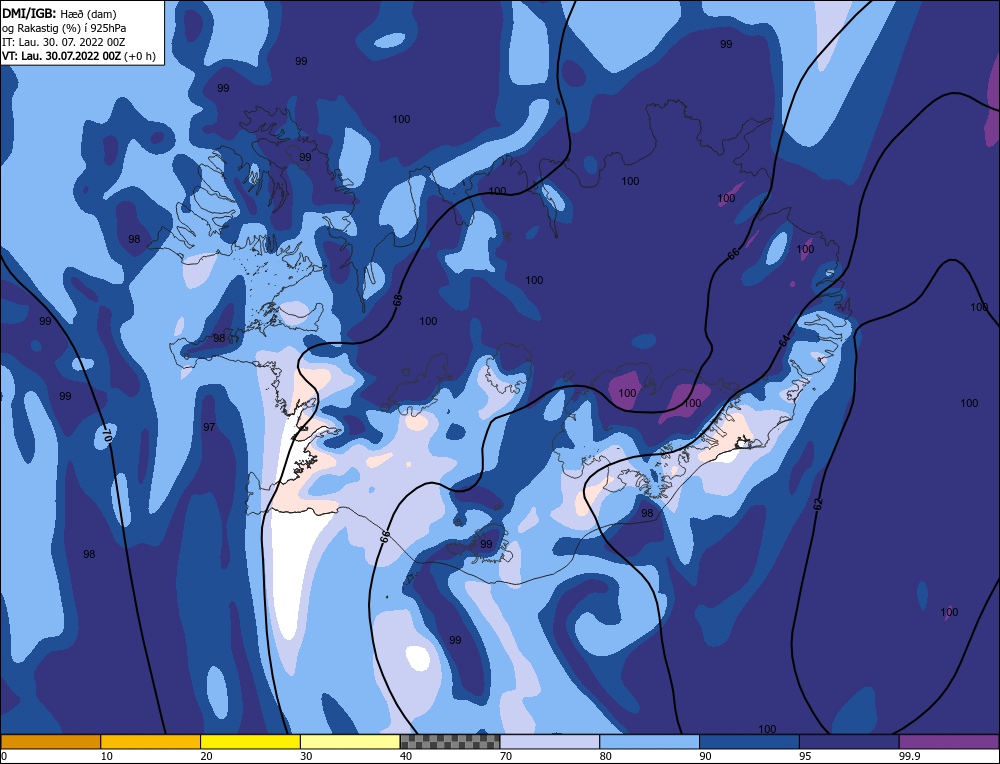Click the lavender 70–80 legend swatch

pos(550,741)
